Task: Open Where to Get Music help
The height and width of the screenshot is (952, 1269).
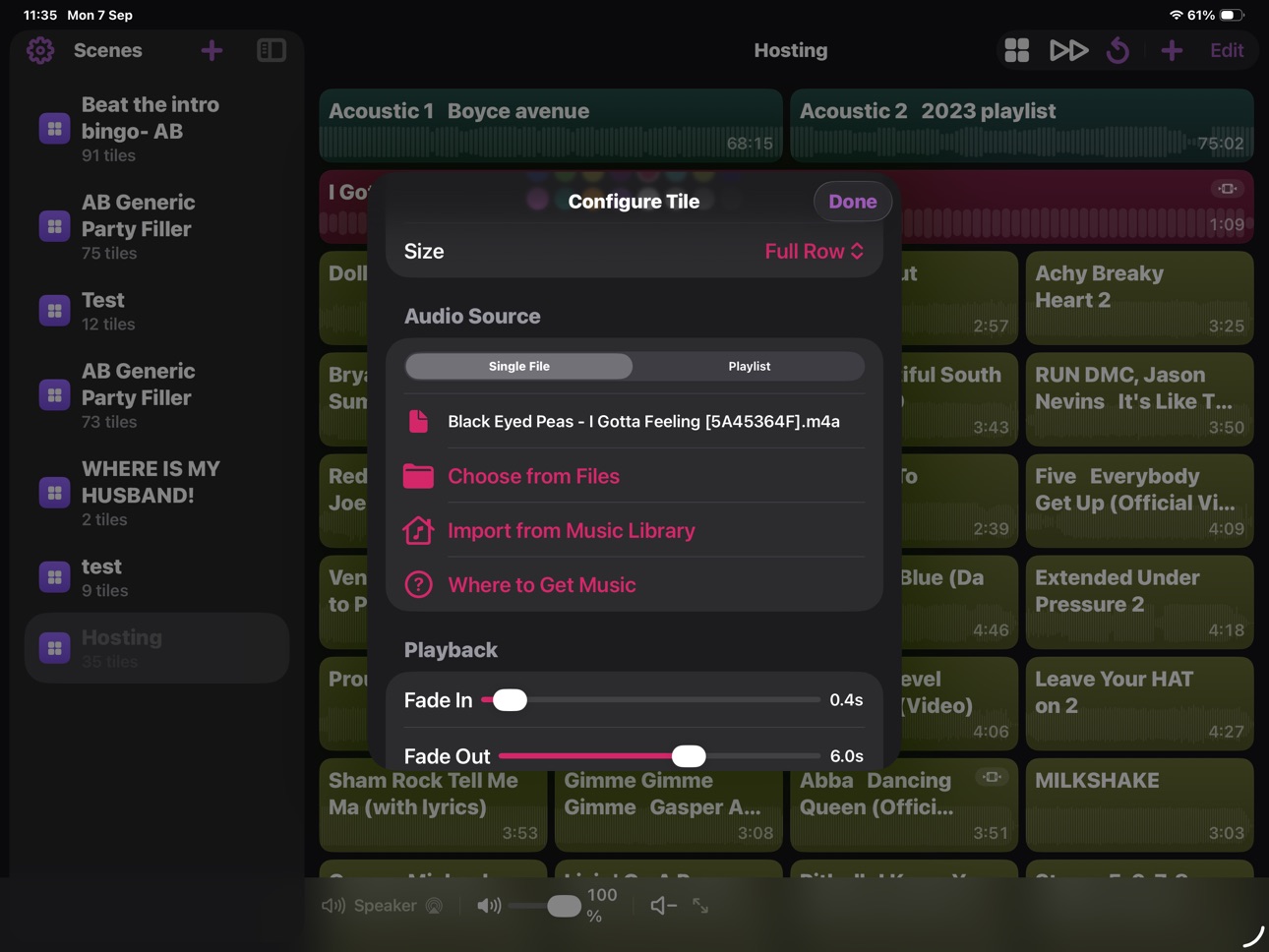Action: click(x=542, y=585)
